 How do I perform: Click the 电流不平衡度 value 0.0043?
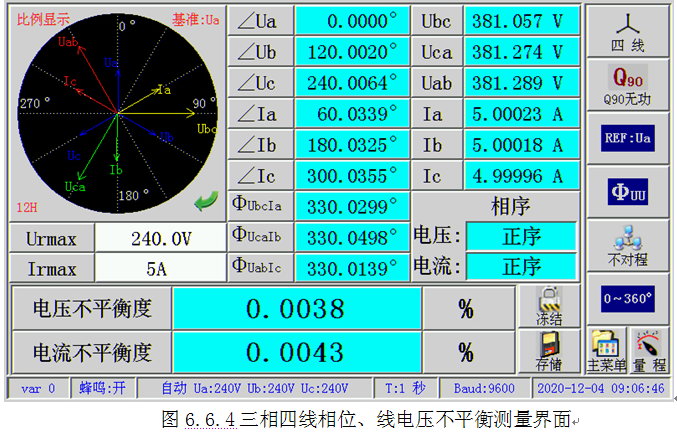(297, 352)
